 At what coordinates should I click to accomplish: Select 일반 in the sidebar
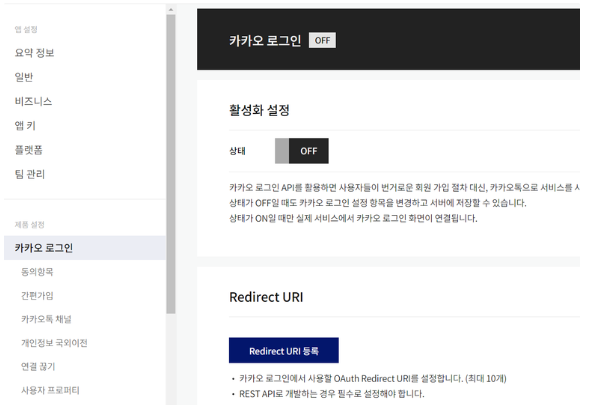(24, 77)
